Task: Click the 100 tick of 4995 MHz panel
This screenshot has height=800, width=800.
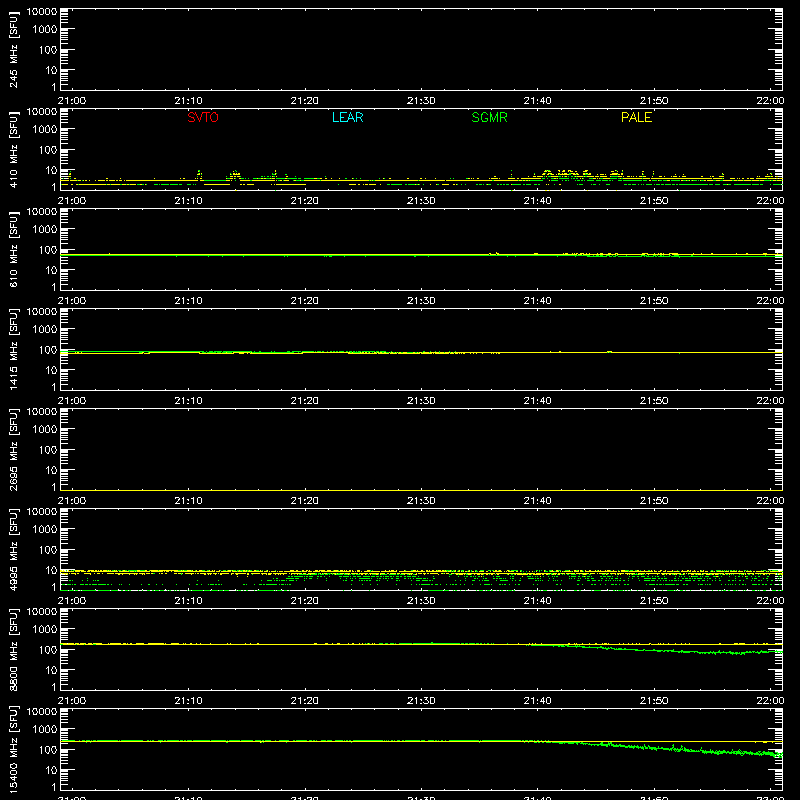Action: pos(48,550)
